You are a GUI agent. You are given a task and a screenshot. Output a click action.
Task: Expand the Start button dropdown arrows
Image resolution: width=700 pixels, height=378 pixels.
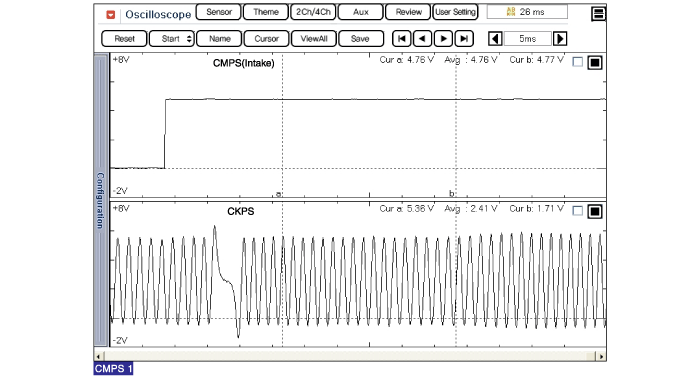tap(189, 39)
